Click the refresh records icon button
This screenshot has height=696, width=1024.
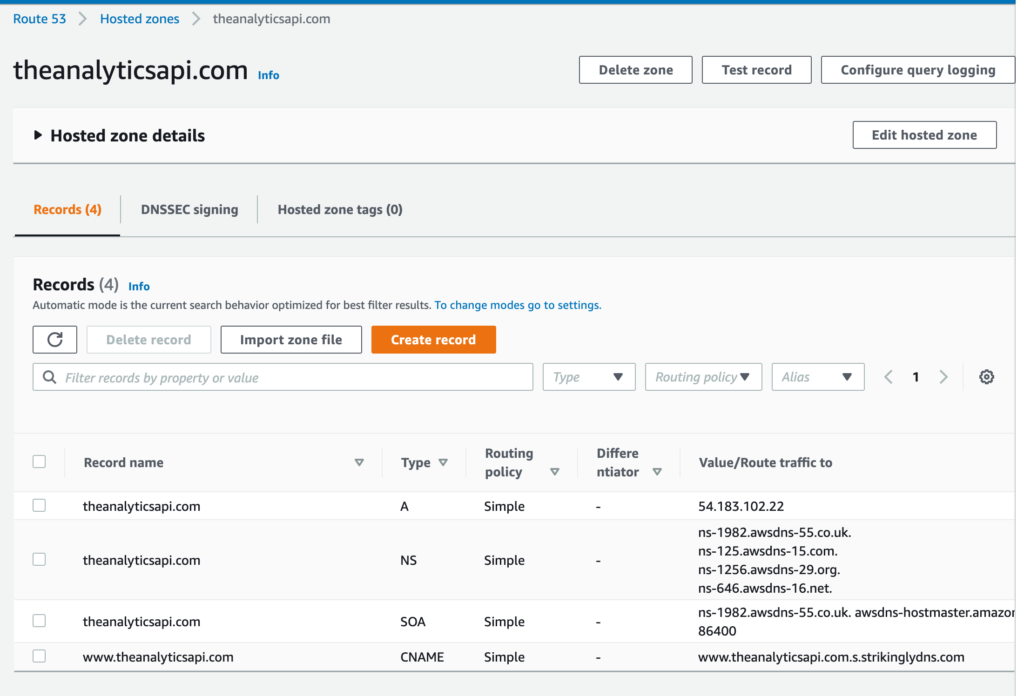tap(55, 340)
